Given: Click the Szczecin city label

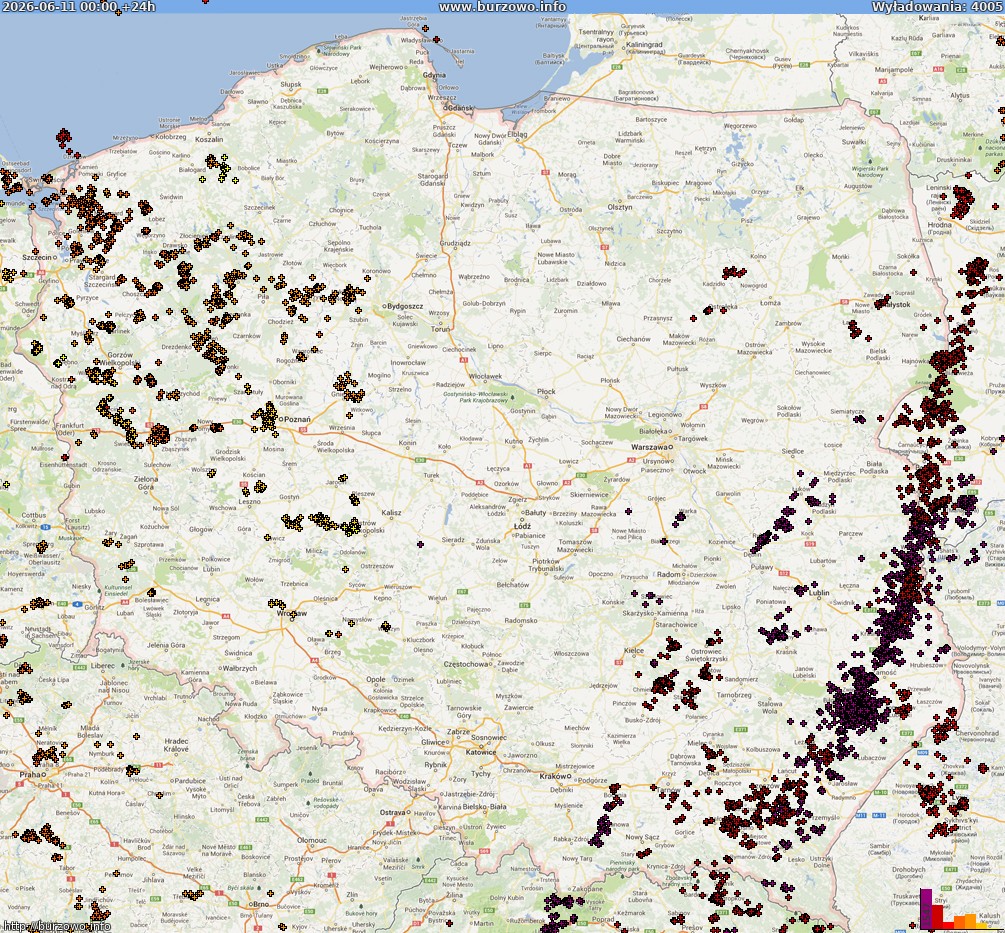Looking at the screenshot, I should (37, 257).
